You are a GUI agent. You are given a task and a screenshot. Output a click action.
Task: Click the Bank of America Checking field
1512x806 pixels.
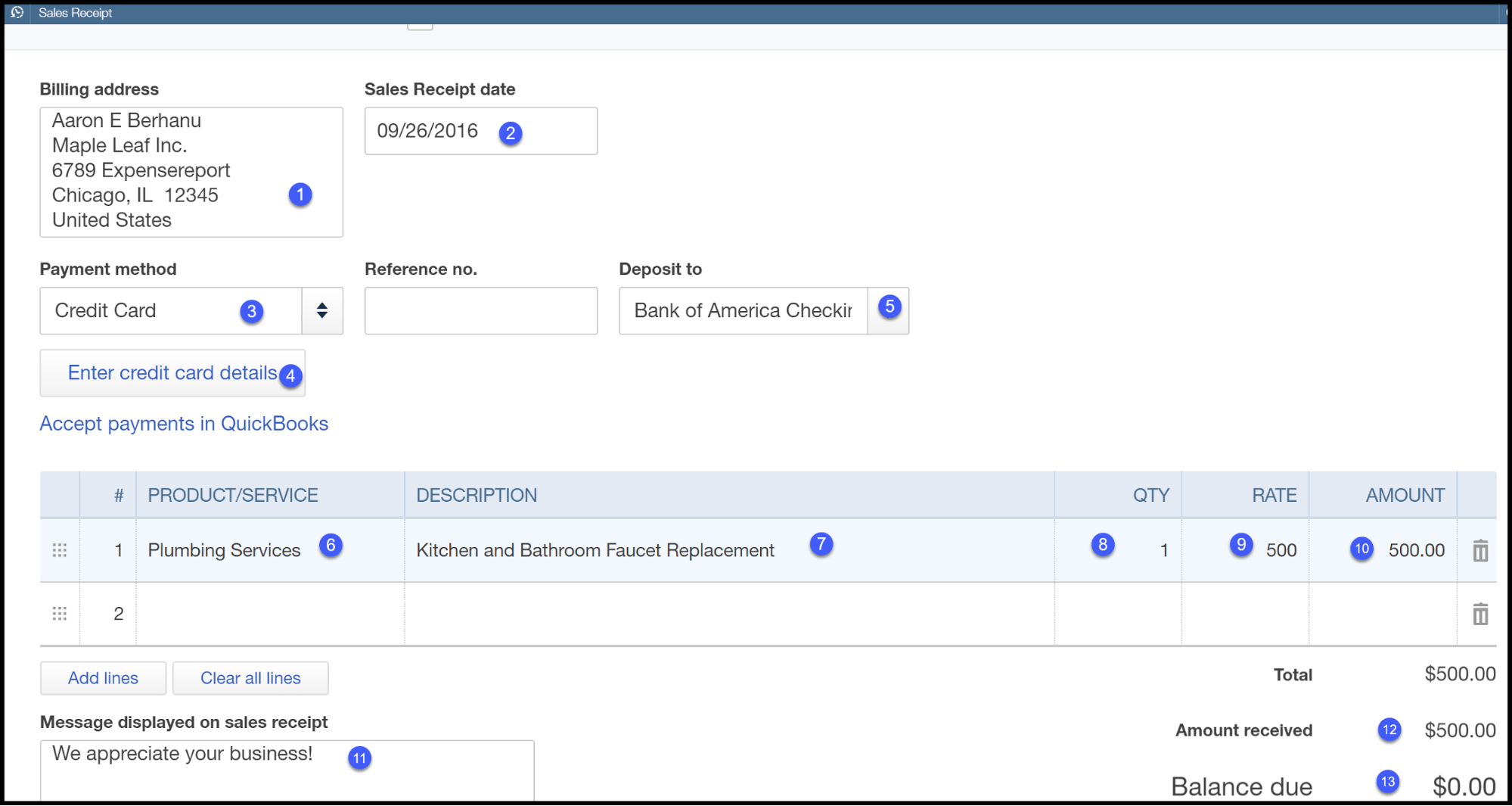click(x=744, y=310)
